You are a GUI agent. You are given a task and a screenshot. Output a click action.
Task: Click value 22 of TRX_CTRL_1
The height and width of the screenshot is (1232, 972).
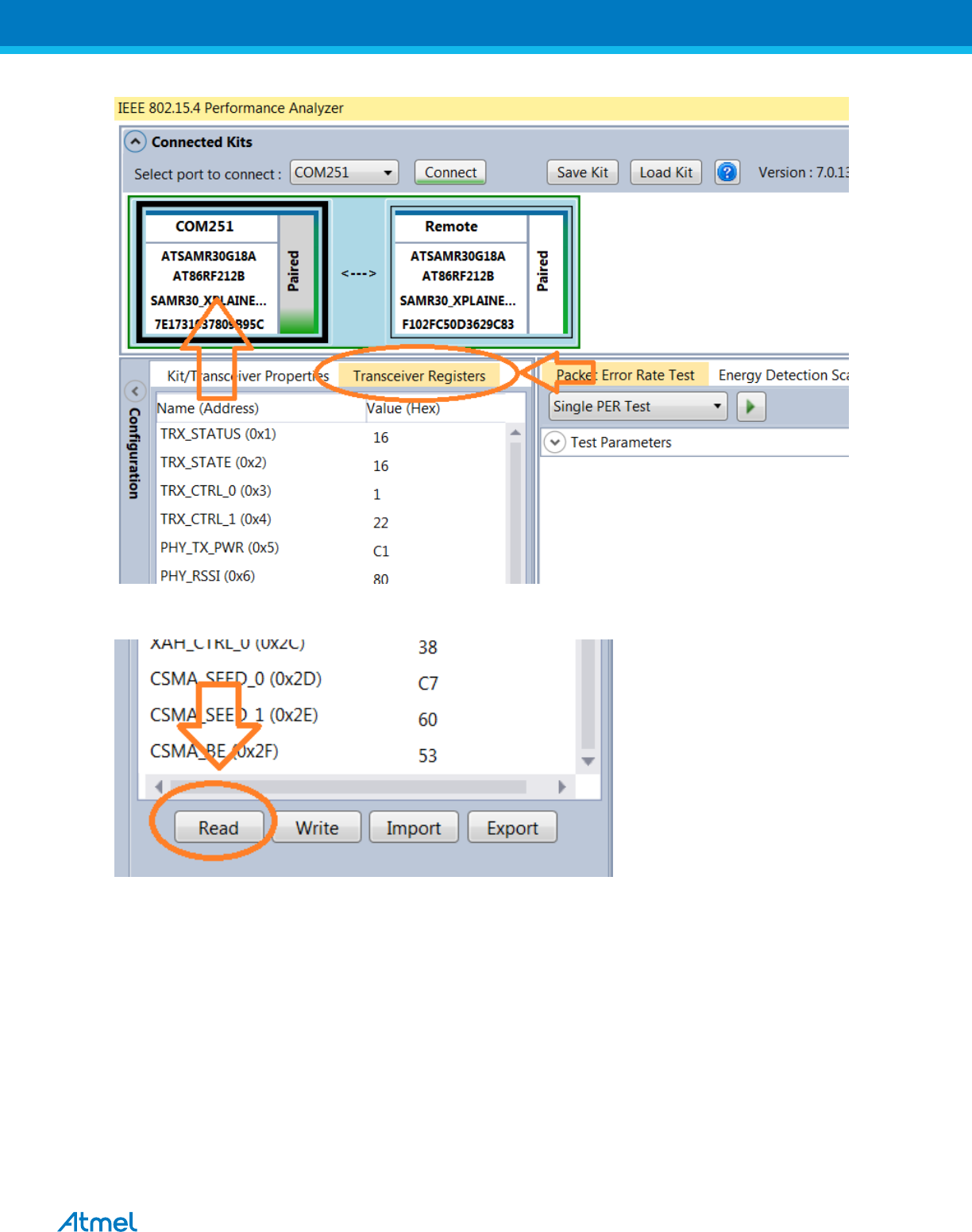point(381,523)
